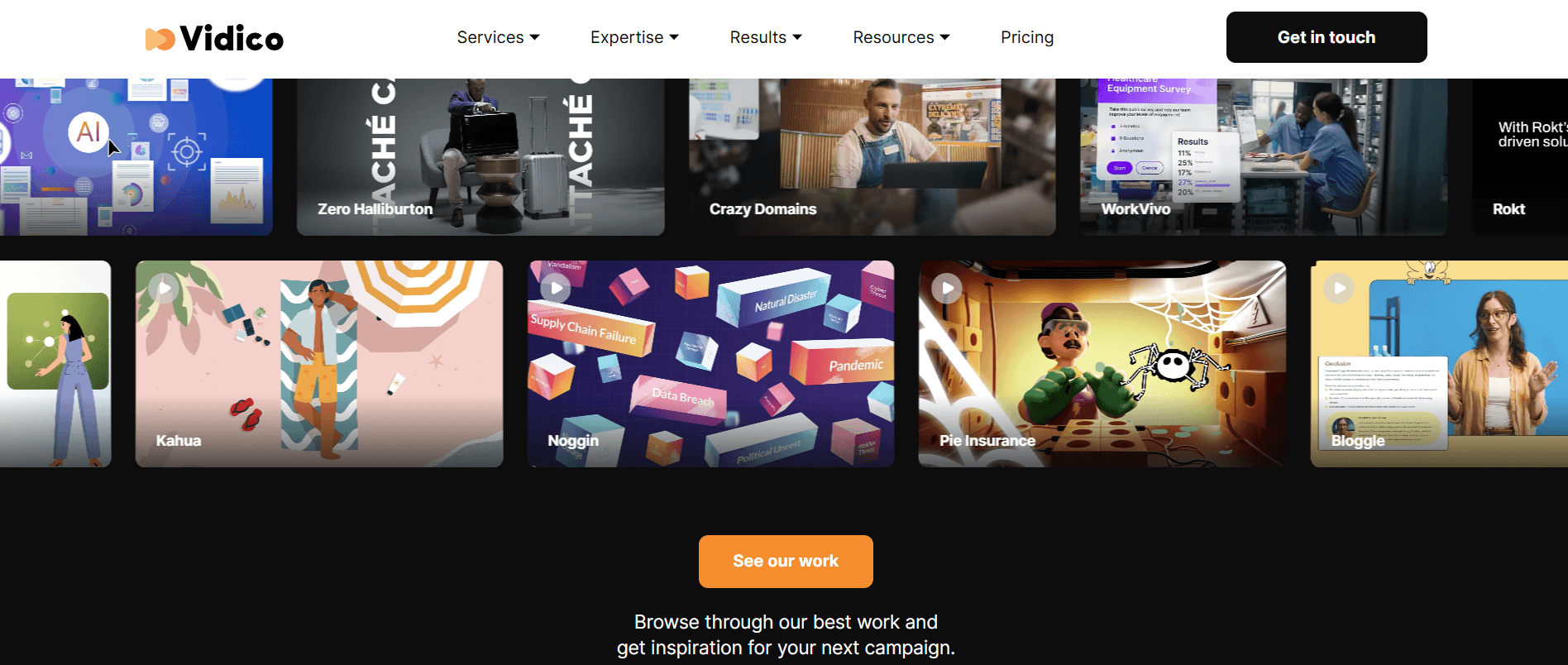Open the Rokt project card
The height and width of the screenshot is (665, 1568).
(x=1520, y=157)
